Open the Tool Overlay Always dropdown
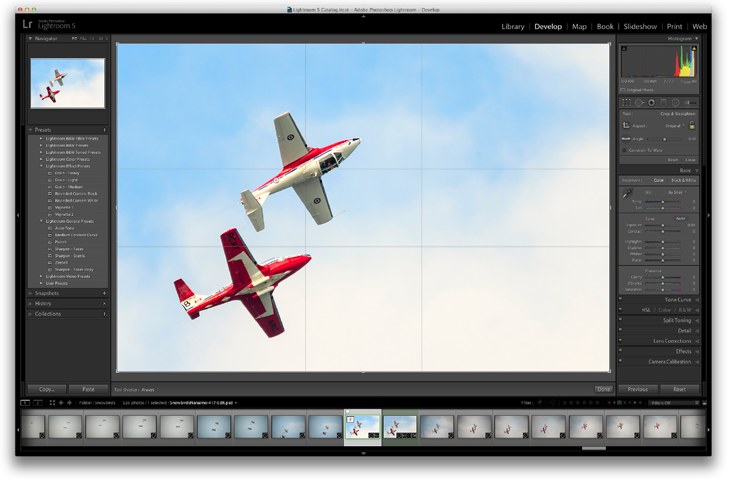This screenshot has height=483, width=731. (149, 390)
